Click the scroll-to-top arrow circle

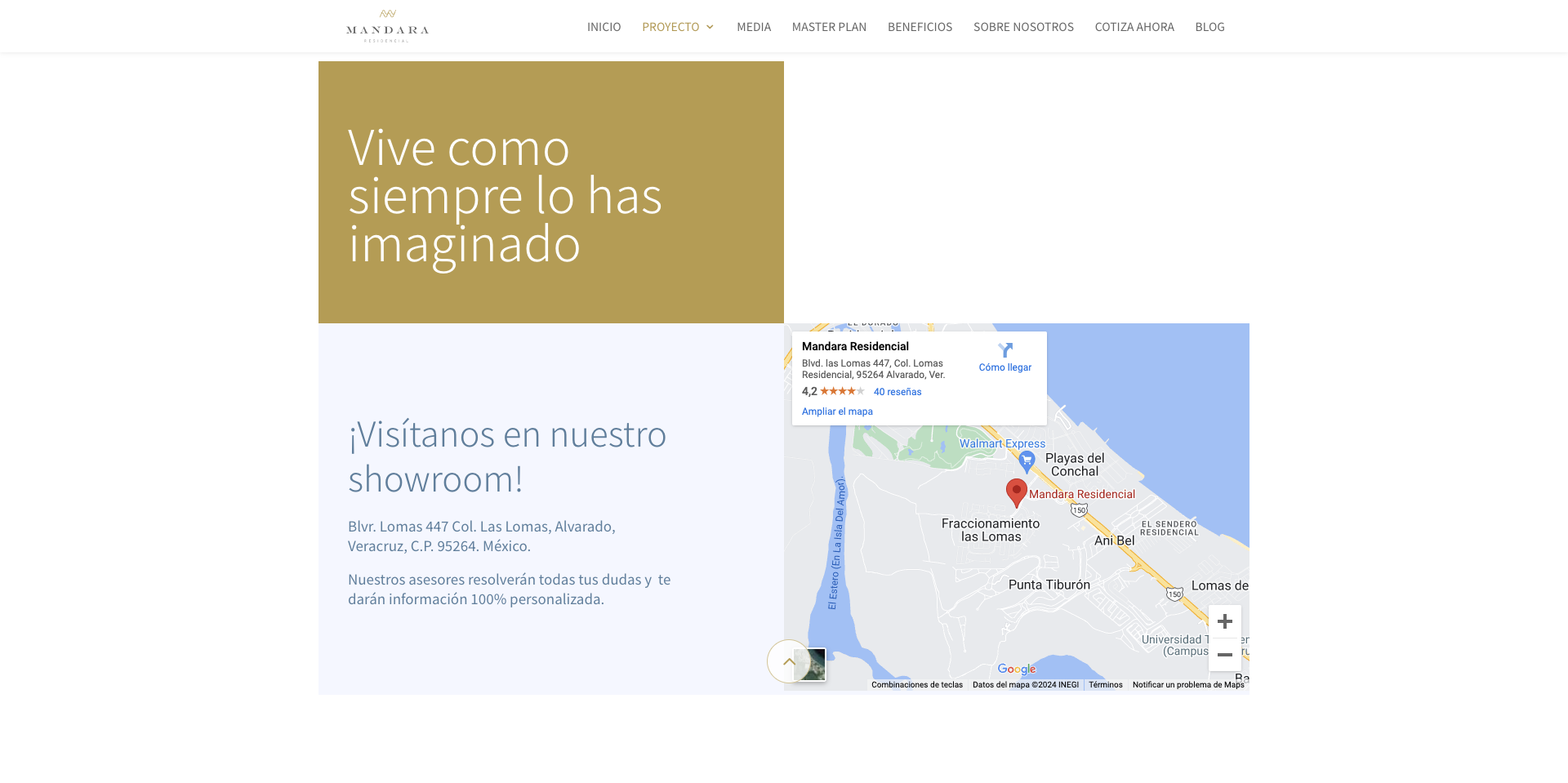click(787, 661)
